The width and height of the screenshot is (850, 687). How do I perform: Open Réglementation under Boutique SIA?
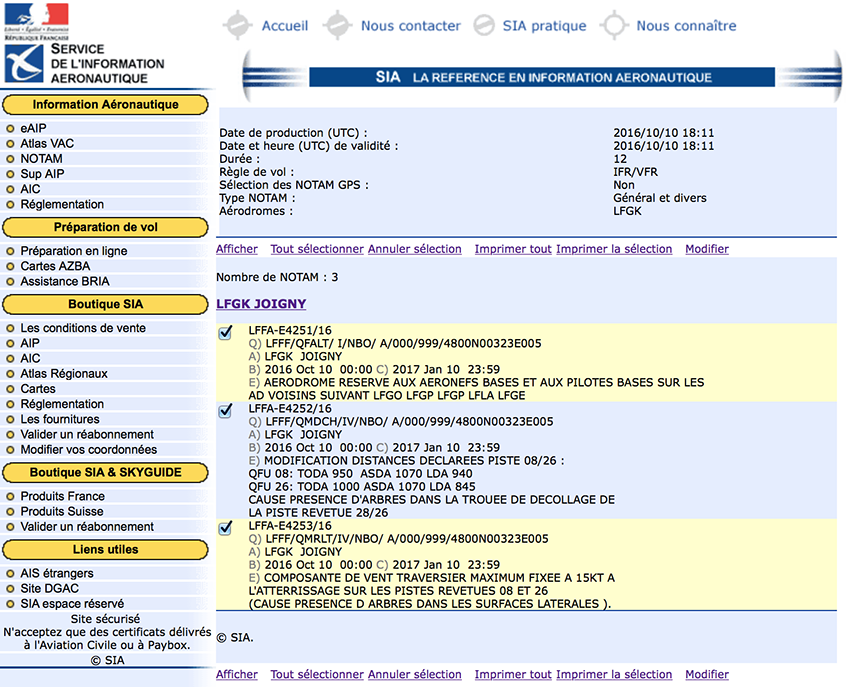[x=62, y=404]
